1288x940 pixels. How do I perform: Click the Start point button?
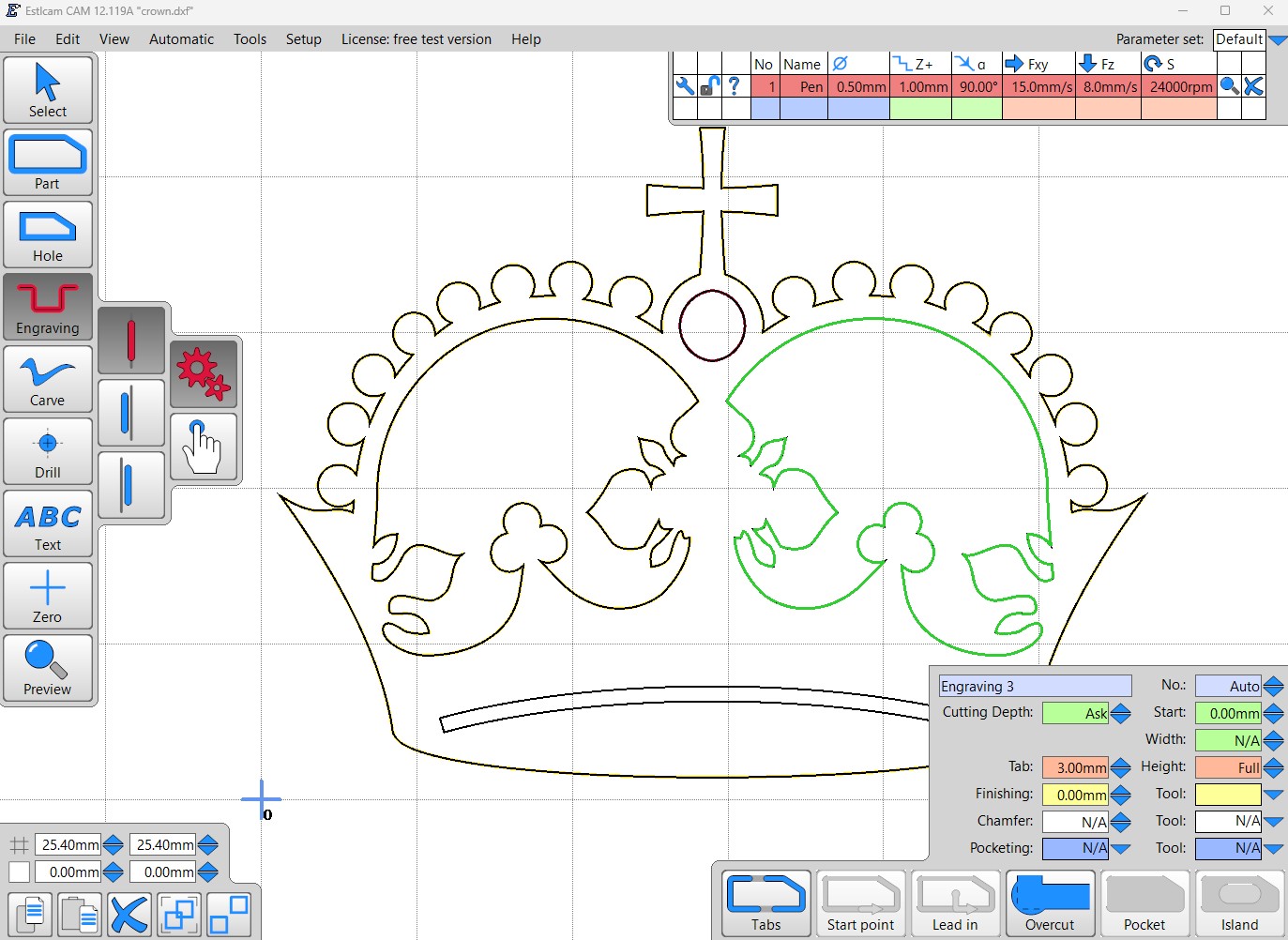(861, 903)
